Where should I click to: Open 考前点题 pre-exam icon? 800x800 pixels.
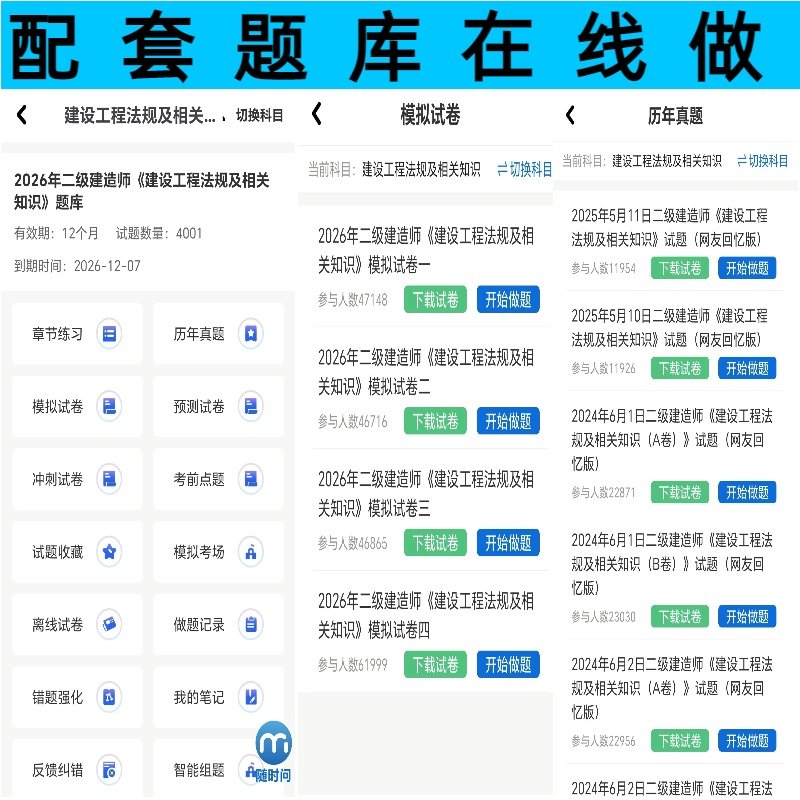pyautogui.click(x=251, y=479)
